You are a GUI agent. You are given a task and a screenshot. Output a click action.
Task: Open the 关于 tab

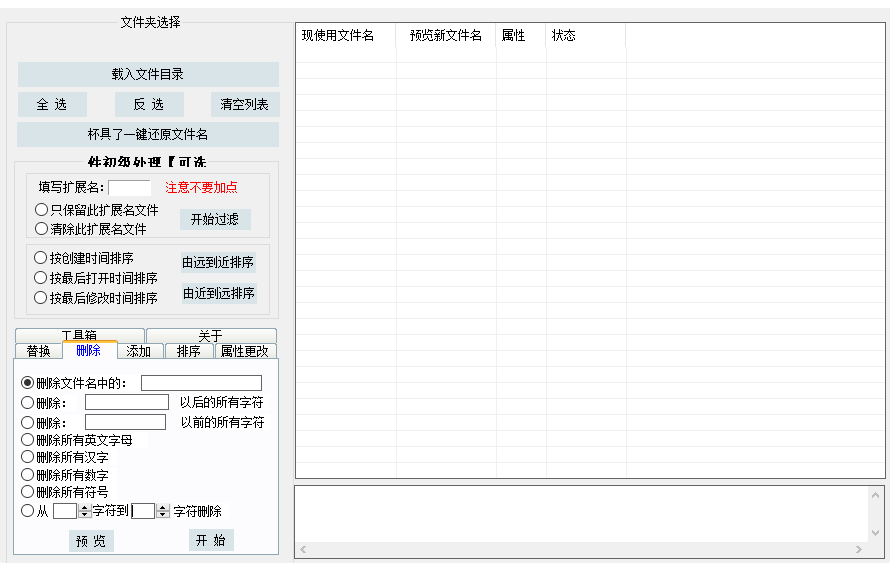point(211,335)
